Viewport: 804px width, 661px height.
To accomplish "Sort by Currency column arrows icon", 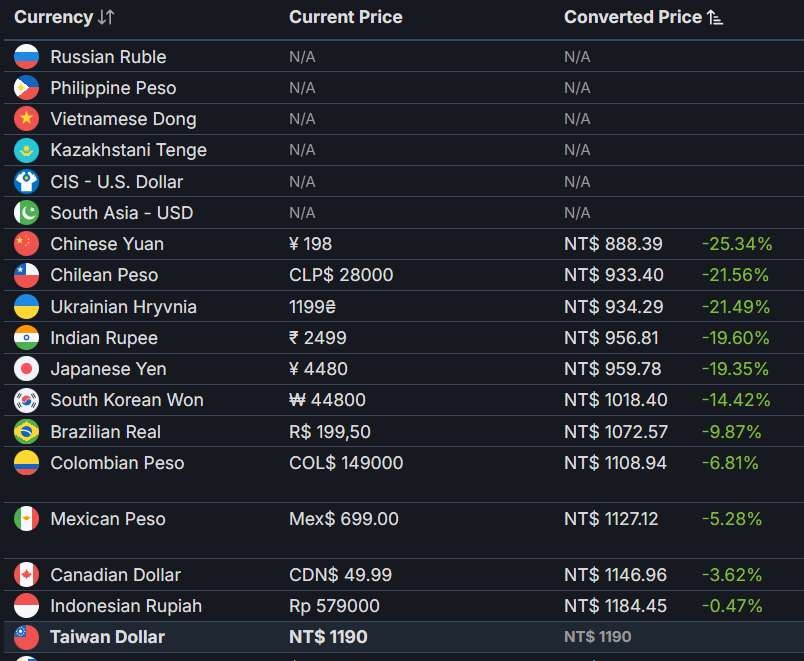I will (106, 17).
